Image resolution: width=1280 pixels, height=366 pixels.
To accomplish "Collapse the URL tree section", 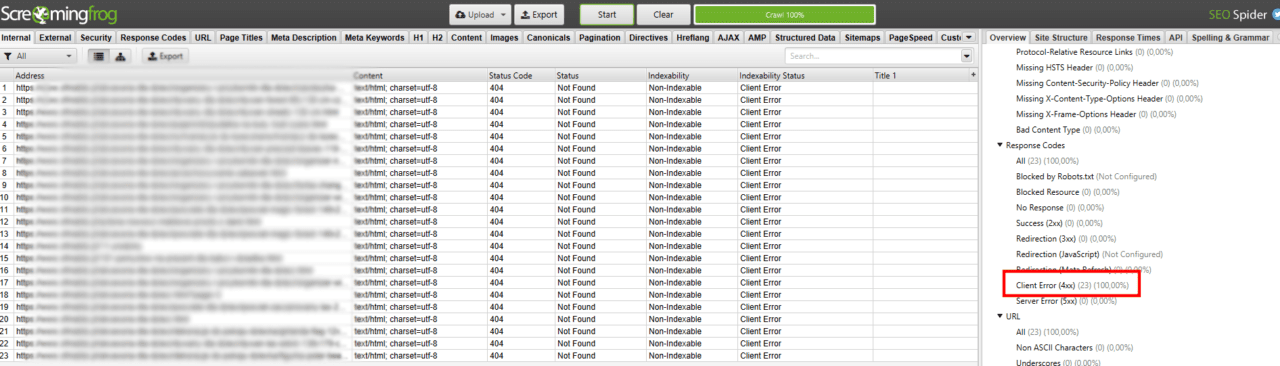I will tap(1000, 316).
